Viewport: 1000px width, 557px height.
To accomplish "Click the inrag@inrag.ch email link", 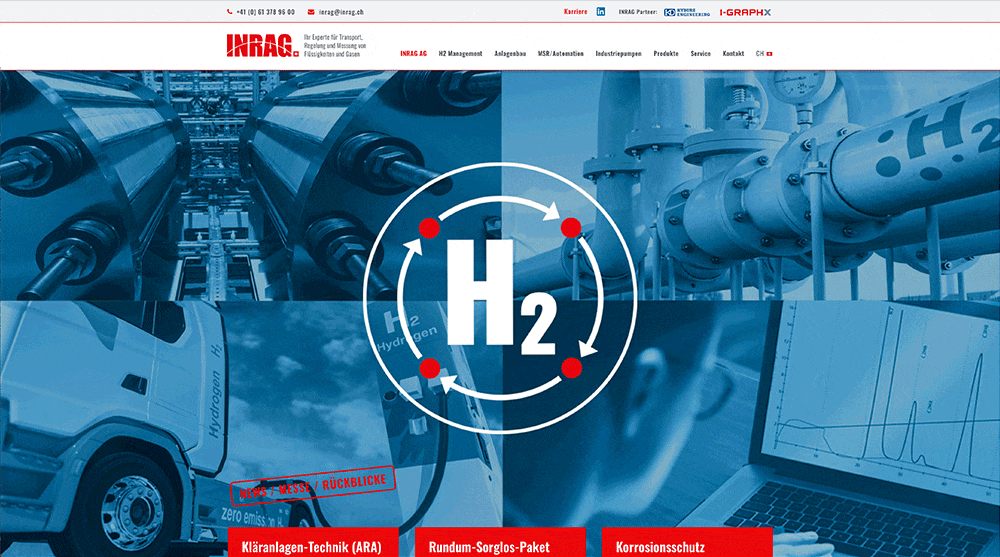I will (x=341, y=12).
